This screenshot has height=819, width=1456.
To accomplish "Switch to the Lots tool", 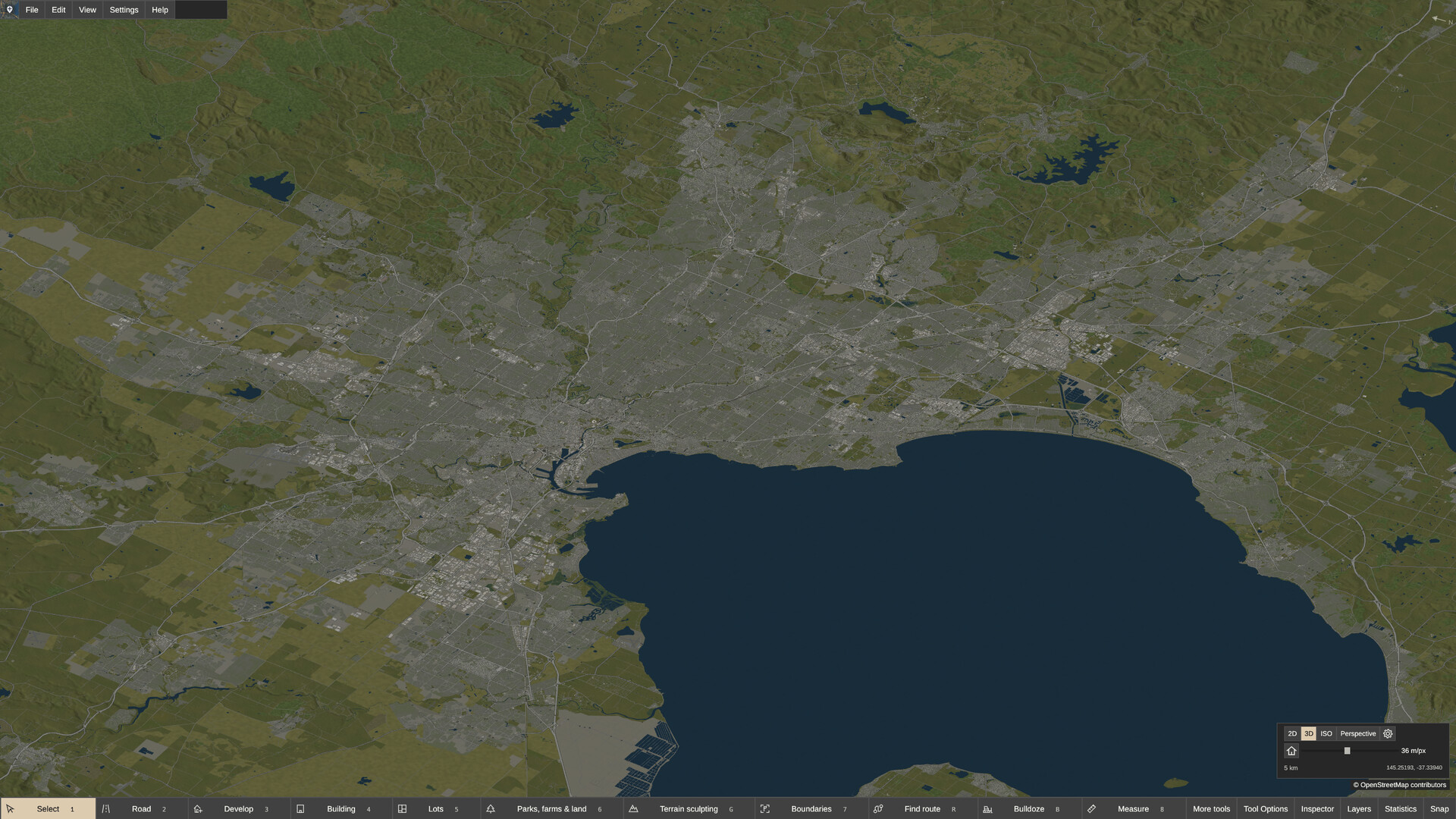I will 436,808.
